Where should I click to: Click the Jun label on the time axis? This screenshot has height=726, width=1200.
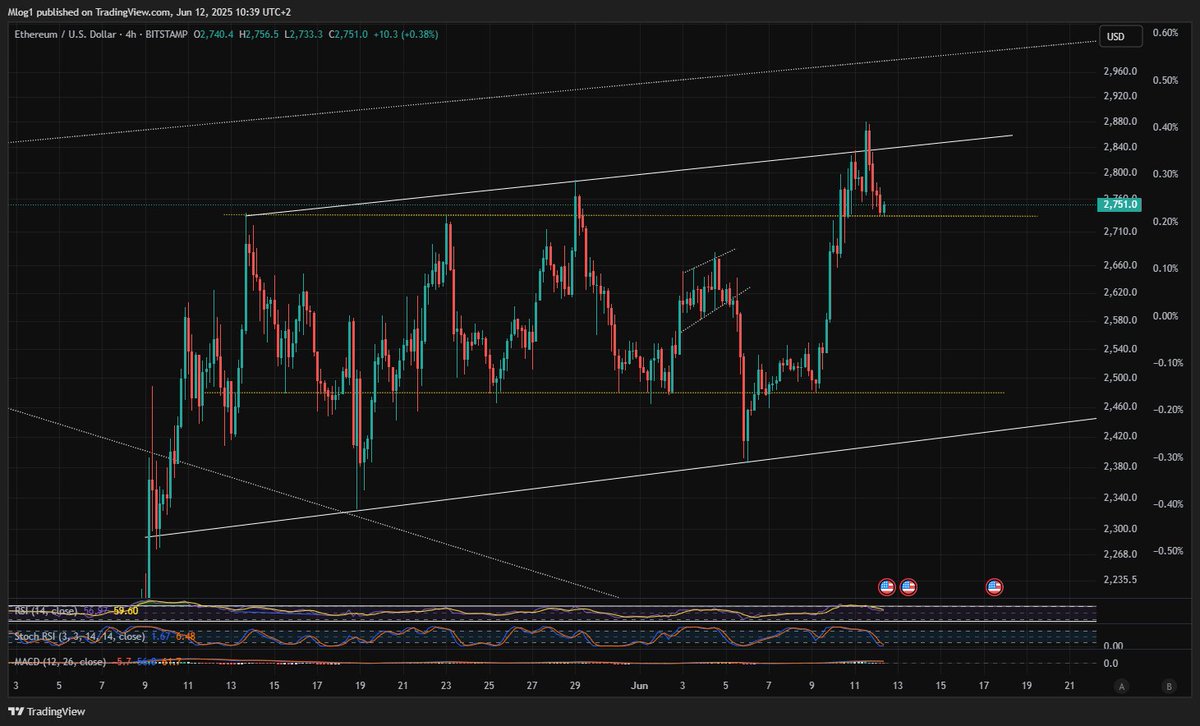click(x=640, y=686)
